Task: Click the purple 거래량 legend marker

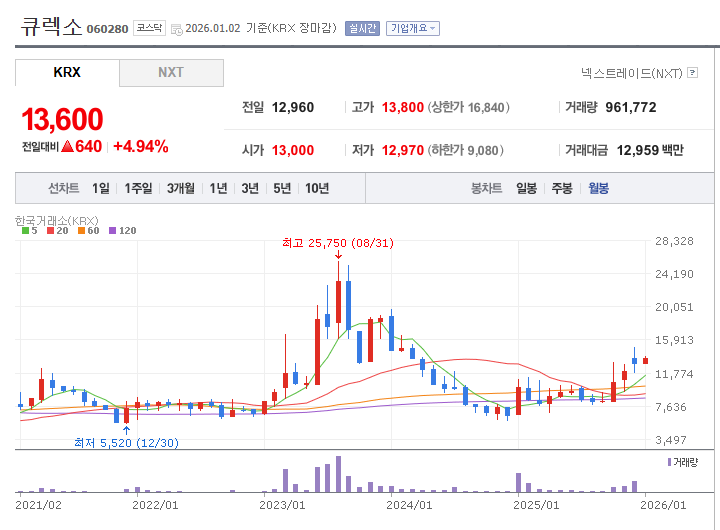Action: tap(669, 462)
